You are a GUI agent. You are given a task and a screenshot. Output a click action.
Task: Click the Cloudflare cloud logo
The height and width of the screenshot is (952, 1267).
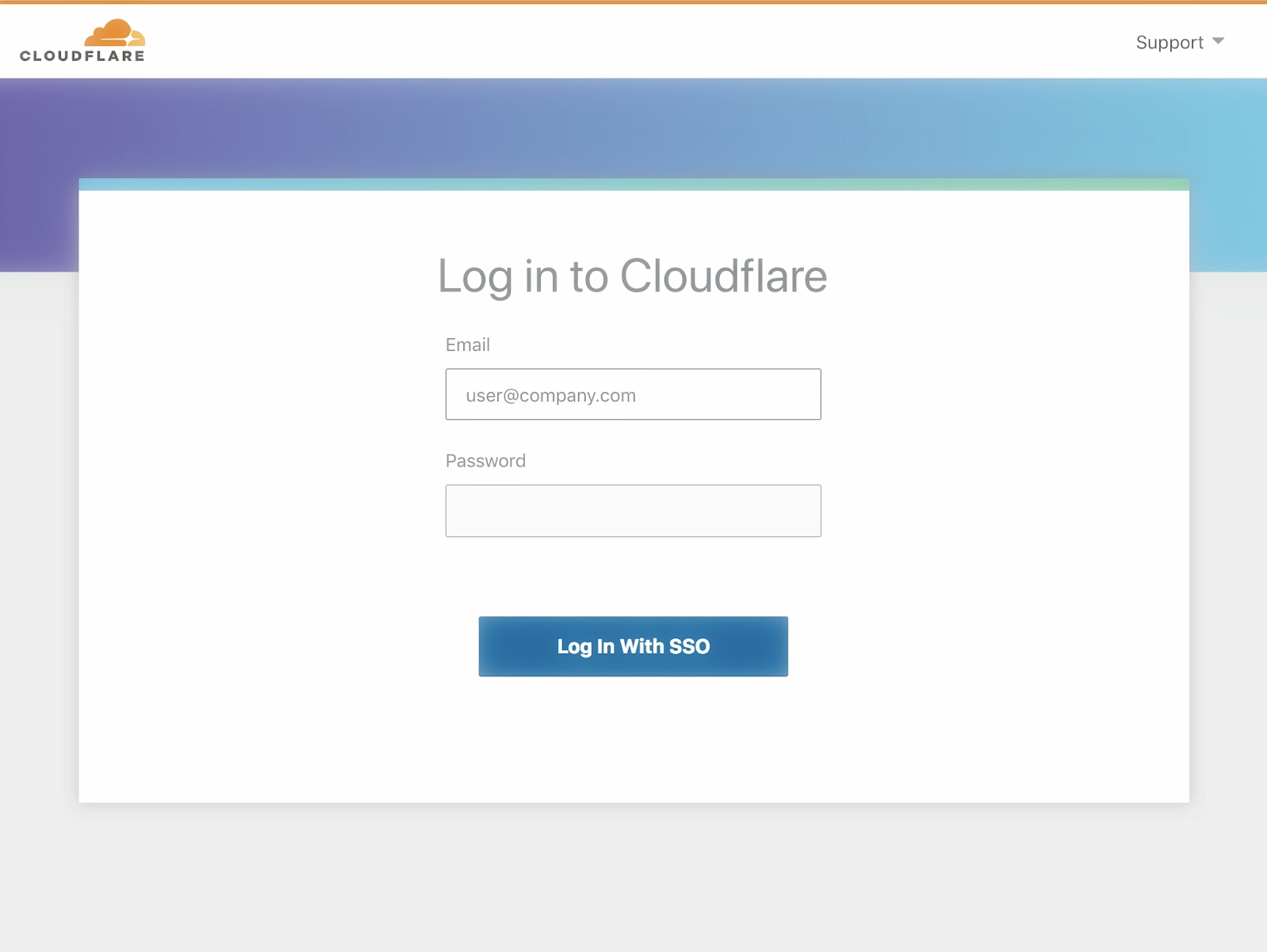(x=83, y=40)
